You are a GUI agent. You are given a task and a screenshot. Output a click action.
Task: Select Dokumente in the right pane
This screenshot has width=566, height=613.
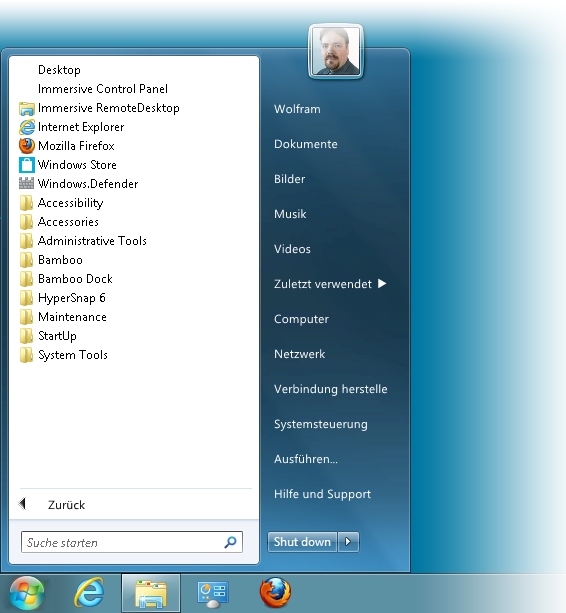tap(306, 144)
